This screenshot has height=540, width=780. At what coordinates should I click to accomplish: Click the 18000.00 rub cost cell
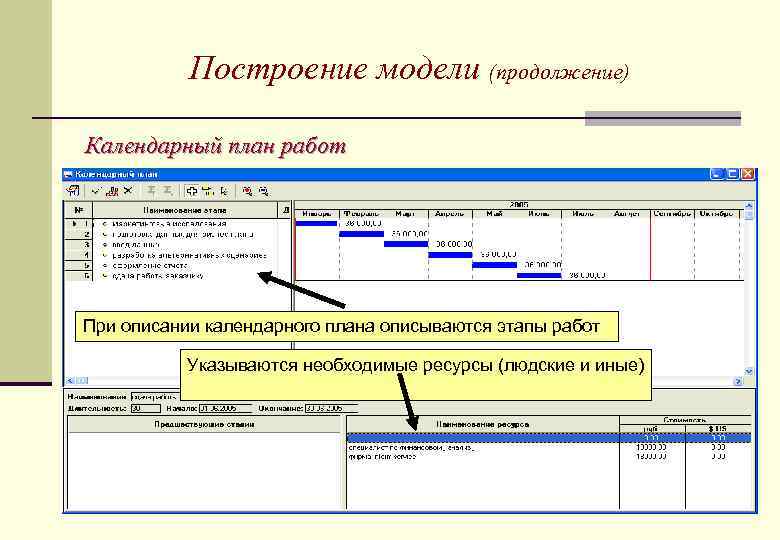(x=652, y=456)
